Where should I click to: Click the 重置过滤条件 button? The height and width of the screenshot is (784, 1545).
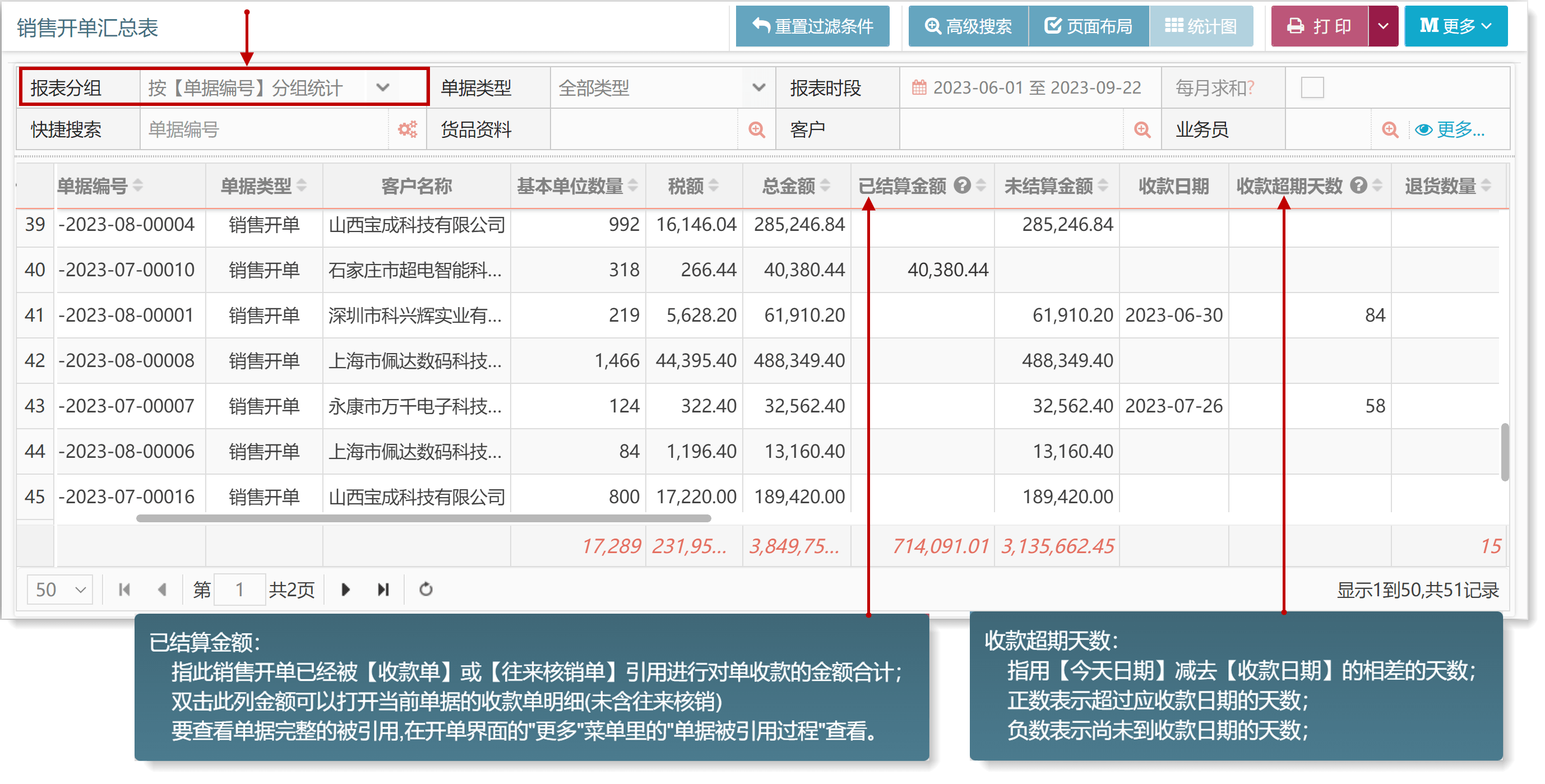coord(813,26)
